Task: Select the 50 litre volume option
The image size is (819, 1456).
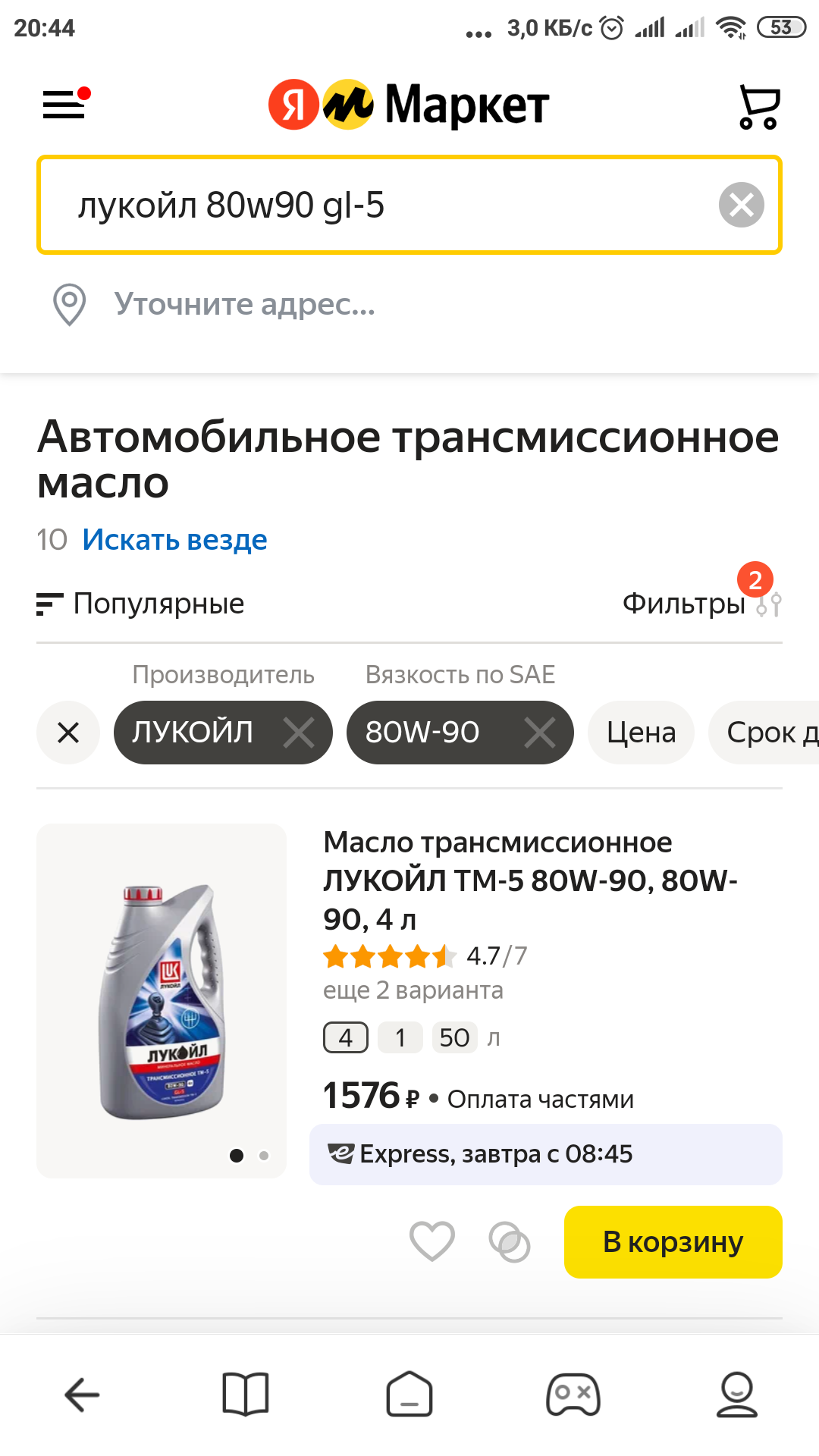Action: coord(454,1037)
